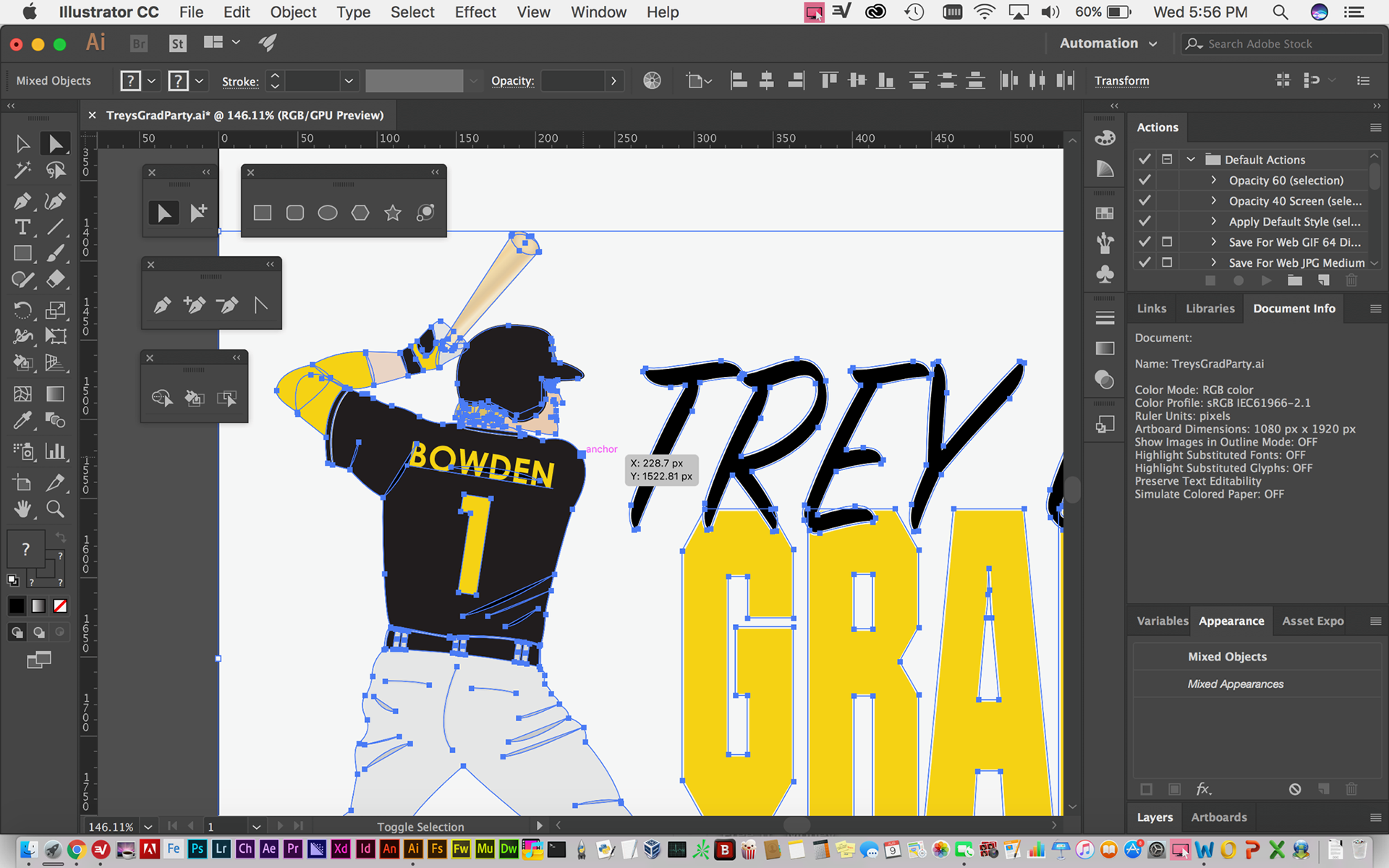Select the Magic Wand tool
This screenshot has height=868, width=1389.
pyautogui.click(x=22, y=171)
